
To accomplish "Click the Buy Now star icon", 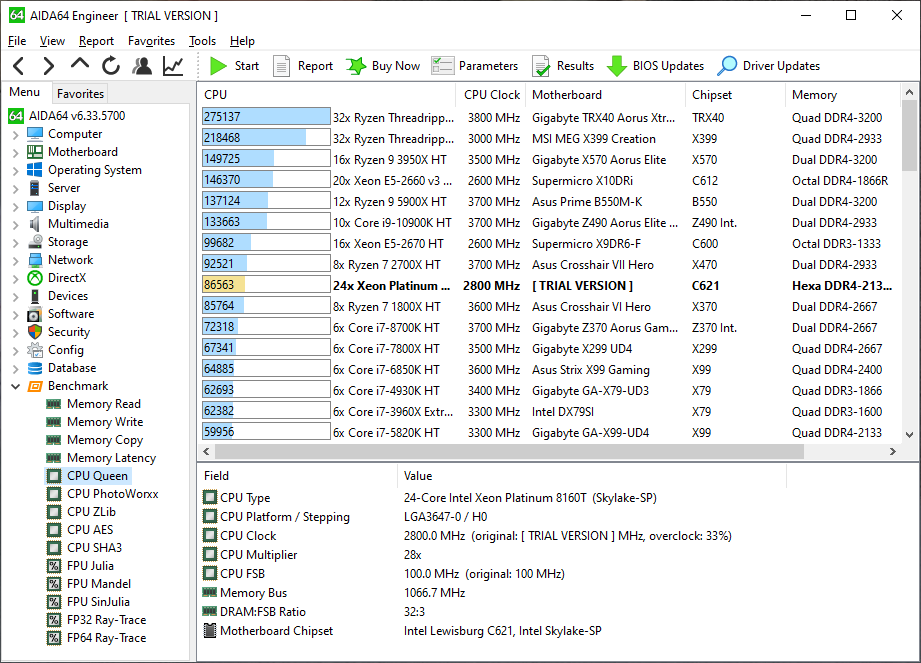I will pyautogui.click(x=356, y=66).
